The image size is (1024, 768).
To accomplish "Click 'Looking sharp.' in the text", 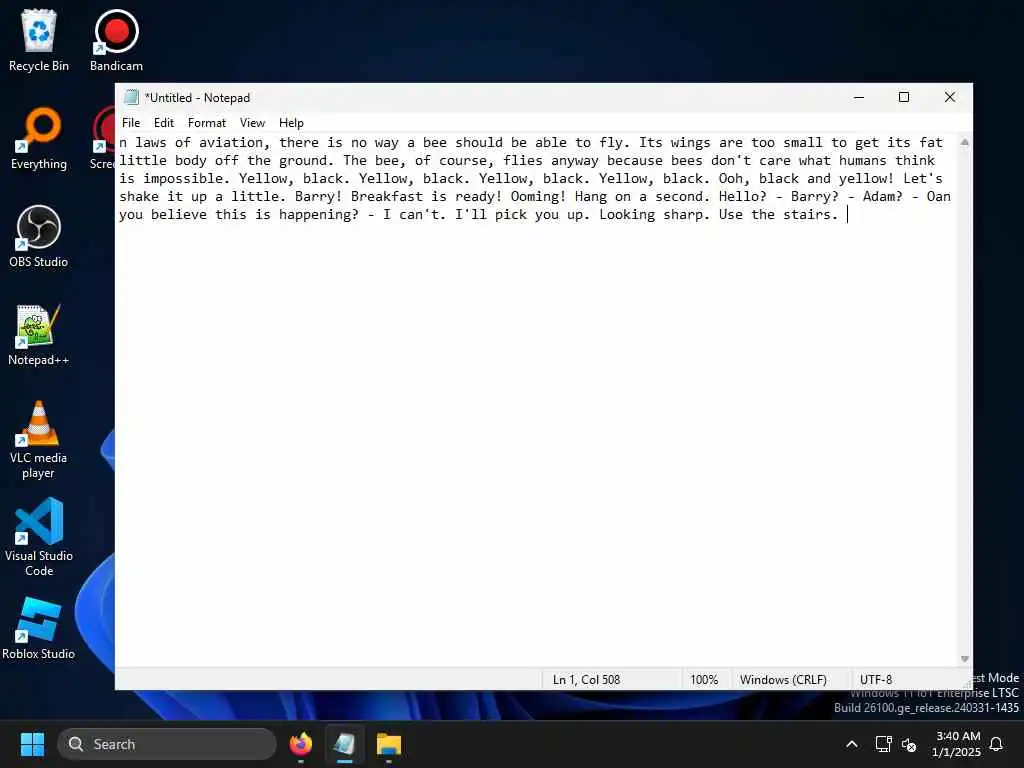I will (x=654, y=215).
